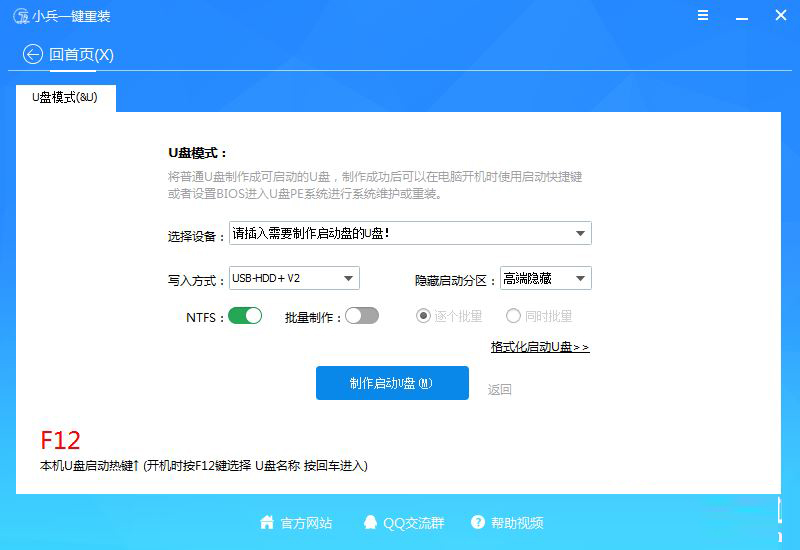Screen dimensions: 800x550
Task: Click the 选择设备： label
Action: (x=196, y=236)
